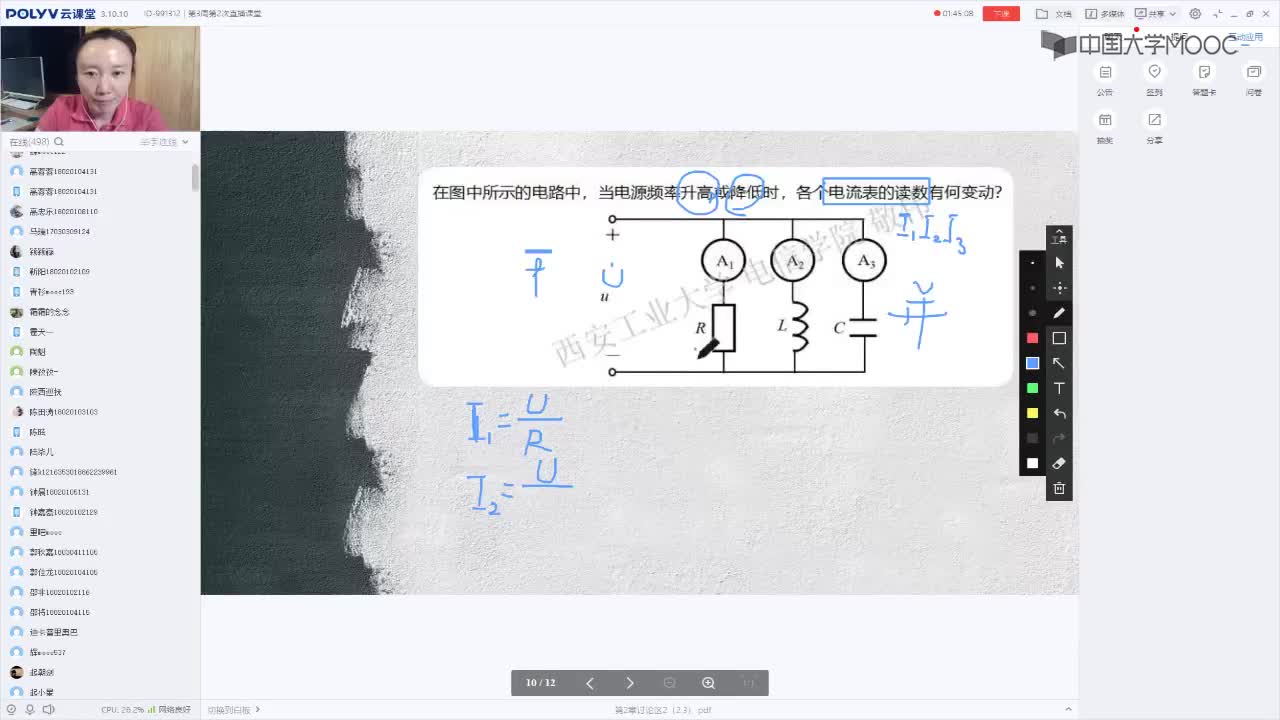Pick the white pen color
The width and height of the screenshot is (1280, 720).
pos(1033,463)
